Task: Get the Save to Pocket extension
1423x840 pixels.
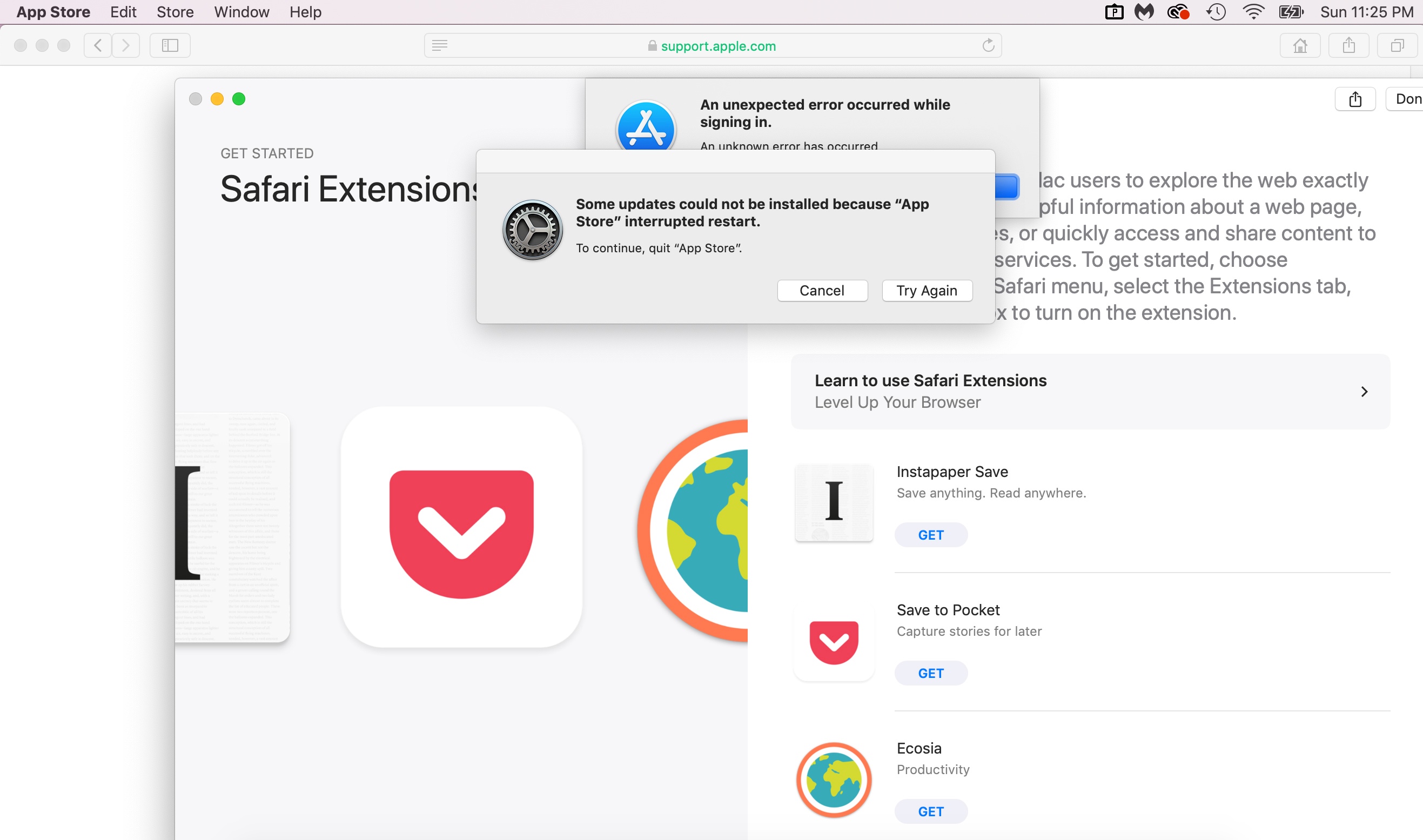Action: click(930, 673)
